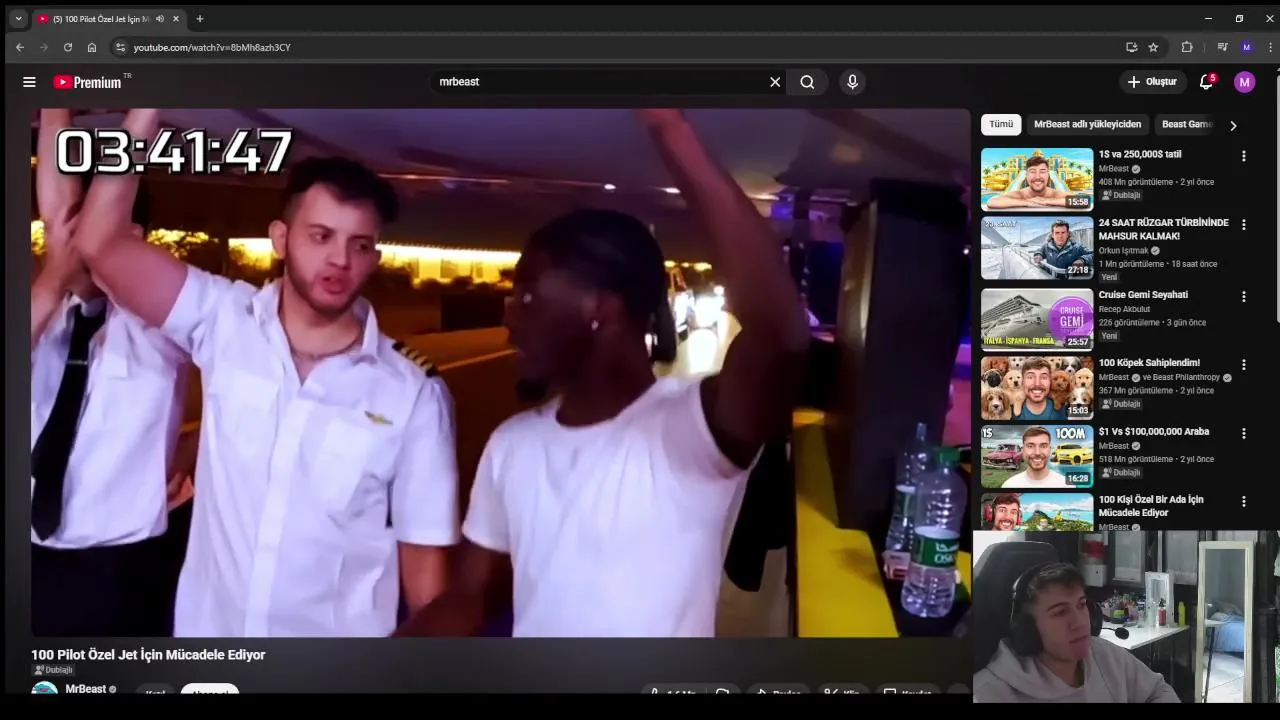
Task: Reload the current page
Action: 67,47
